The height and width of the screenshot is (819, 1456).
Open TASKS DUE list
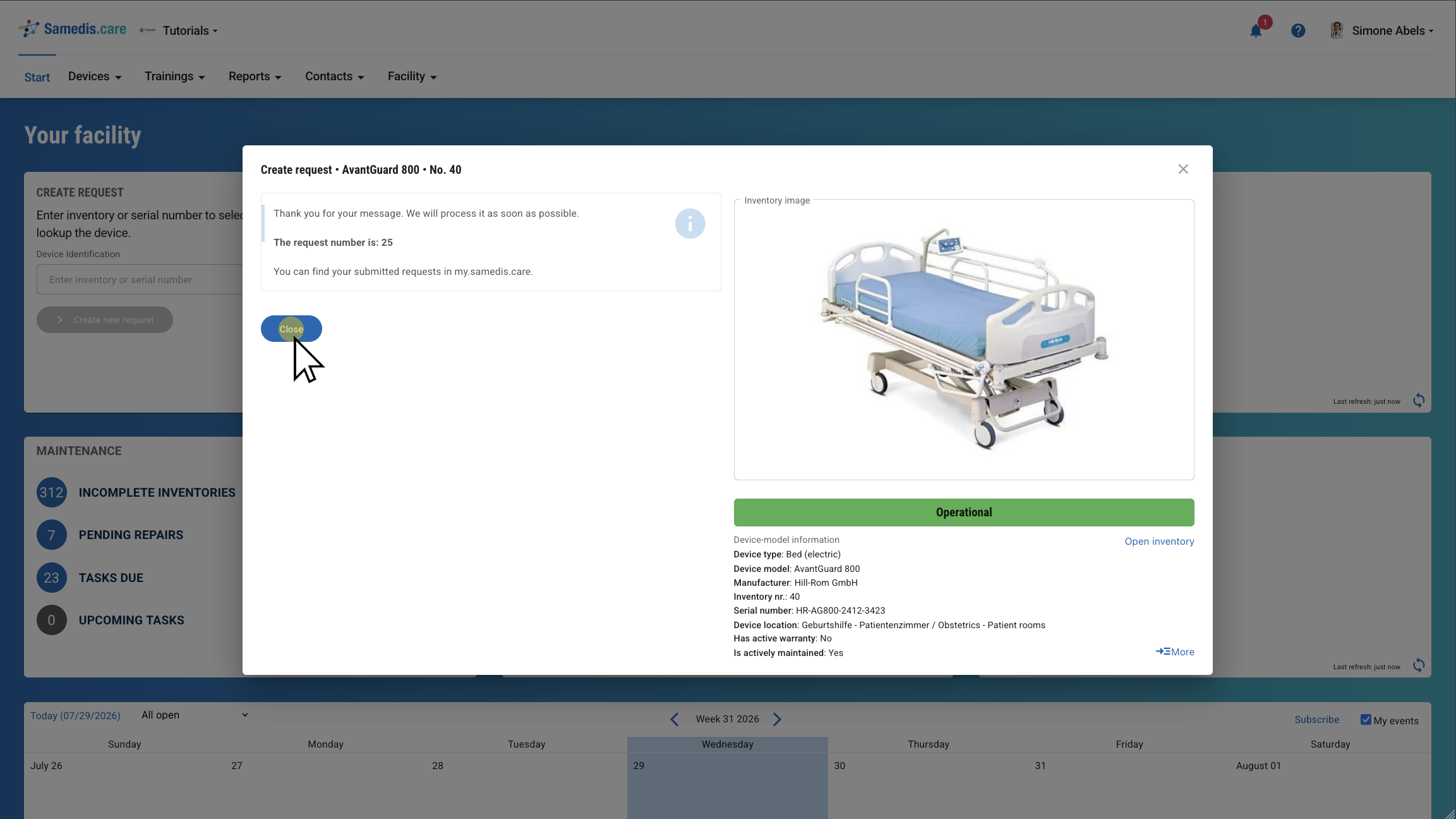[111, 578]
